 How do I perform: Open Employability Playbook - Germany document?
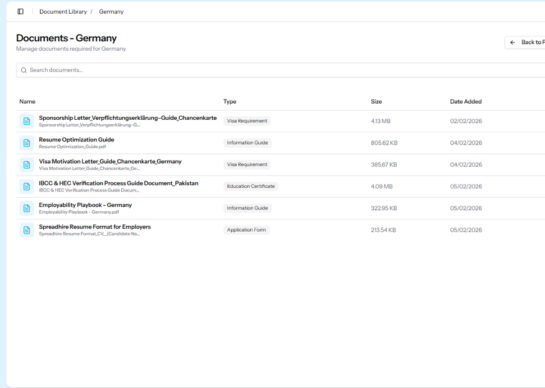[x=85, y=205]
